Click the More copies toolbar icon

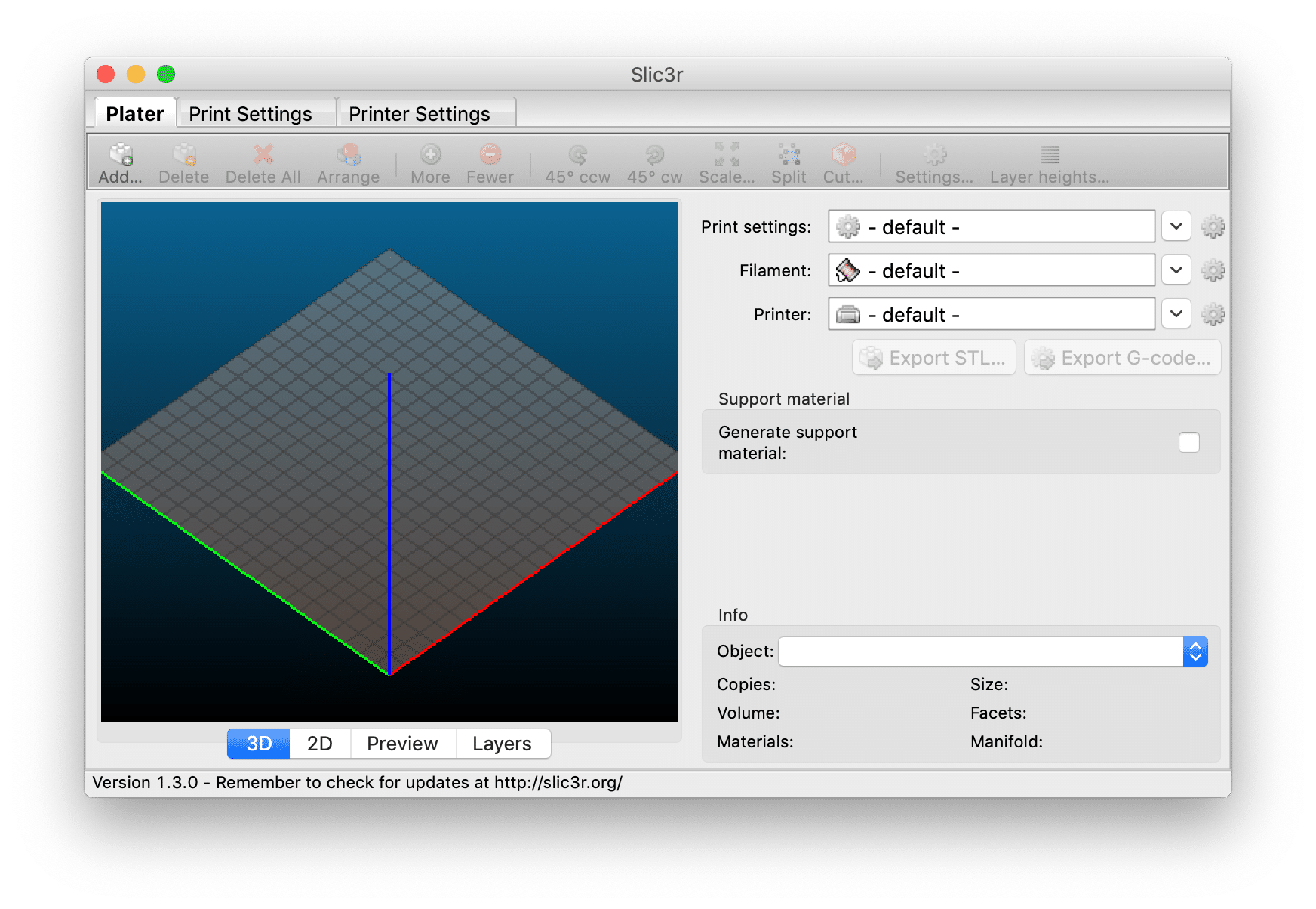point(431,155)
